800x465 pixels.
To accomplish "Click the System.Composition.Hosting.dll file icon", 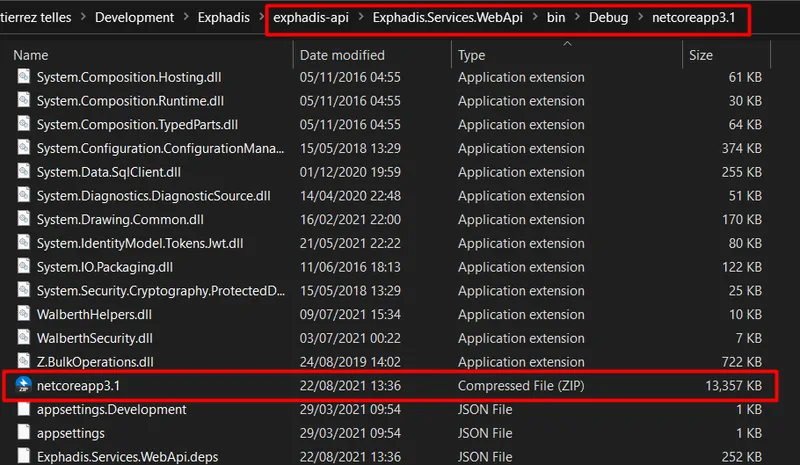I will [x=23, y=77].
